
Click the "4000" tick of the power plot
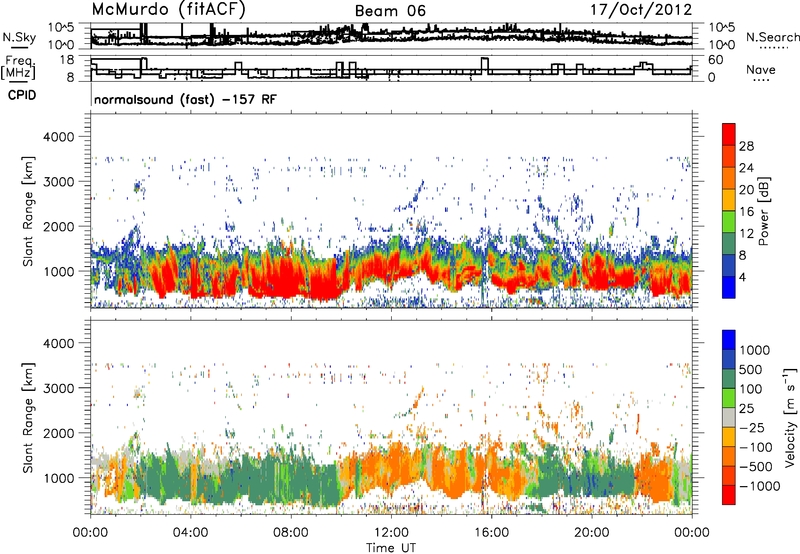click(59, 137)
